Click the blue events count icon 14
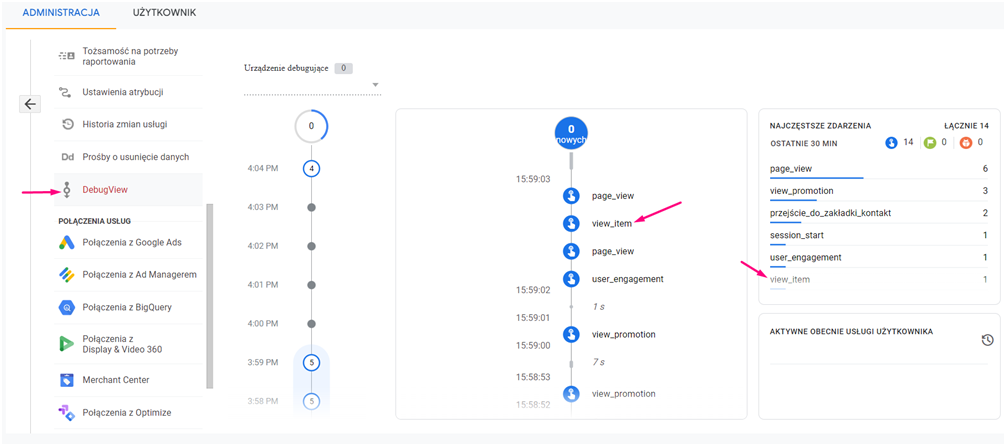The height and width of the screenshot is (446, 1006). [891, 142]
